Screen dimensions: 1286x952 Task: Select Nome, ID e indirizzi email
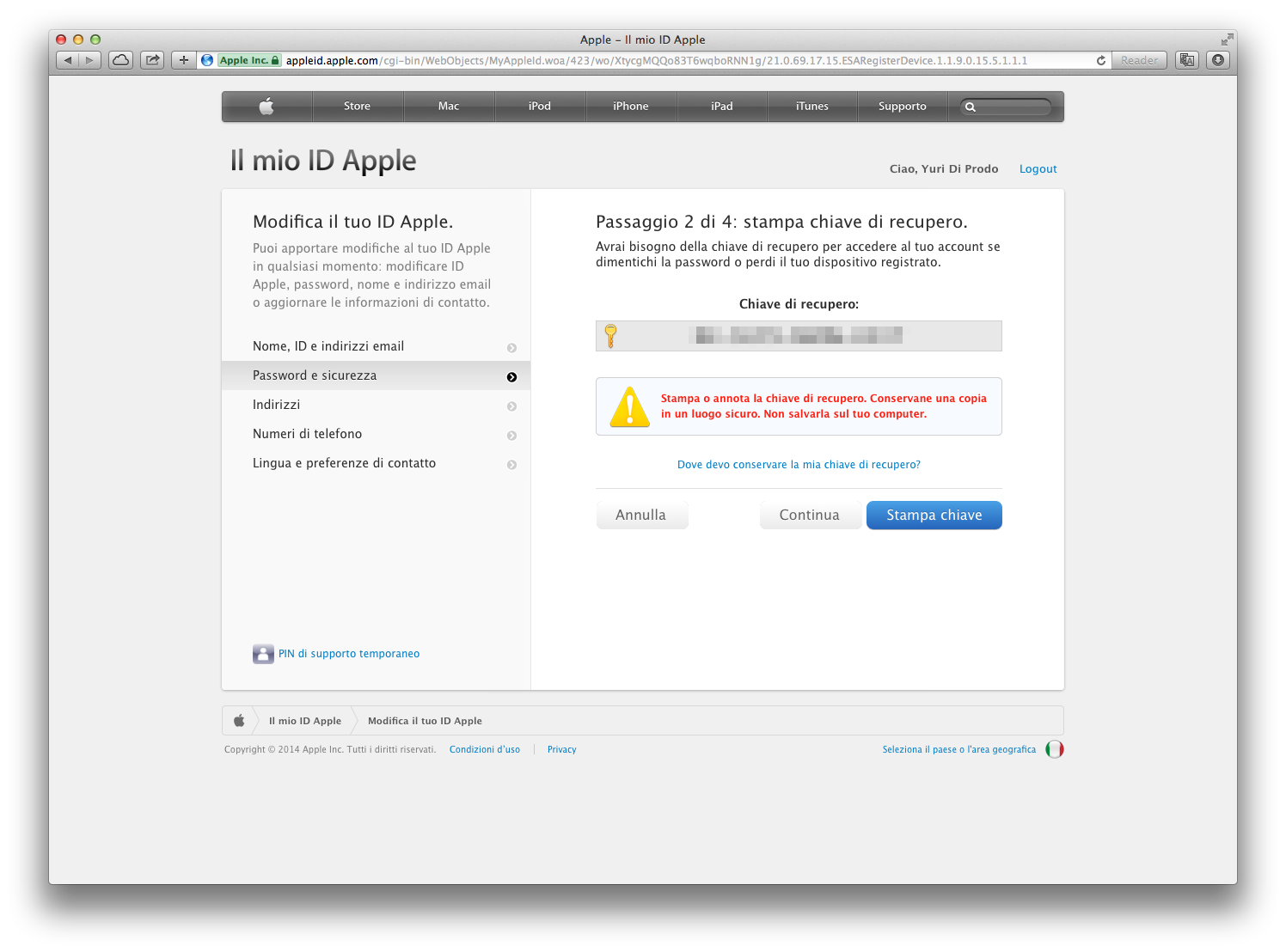coord(376,346)
